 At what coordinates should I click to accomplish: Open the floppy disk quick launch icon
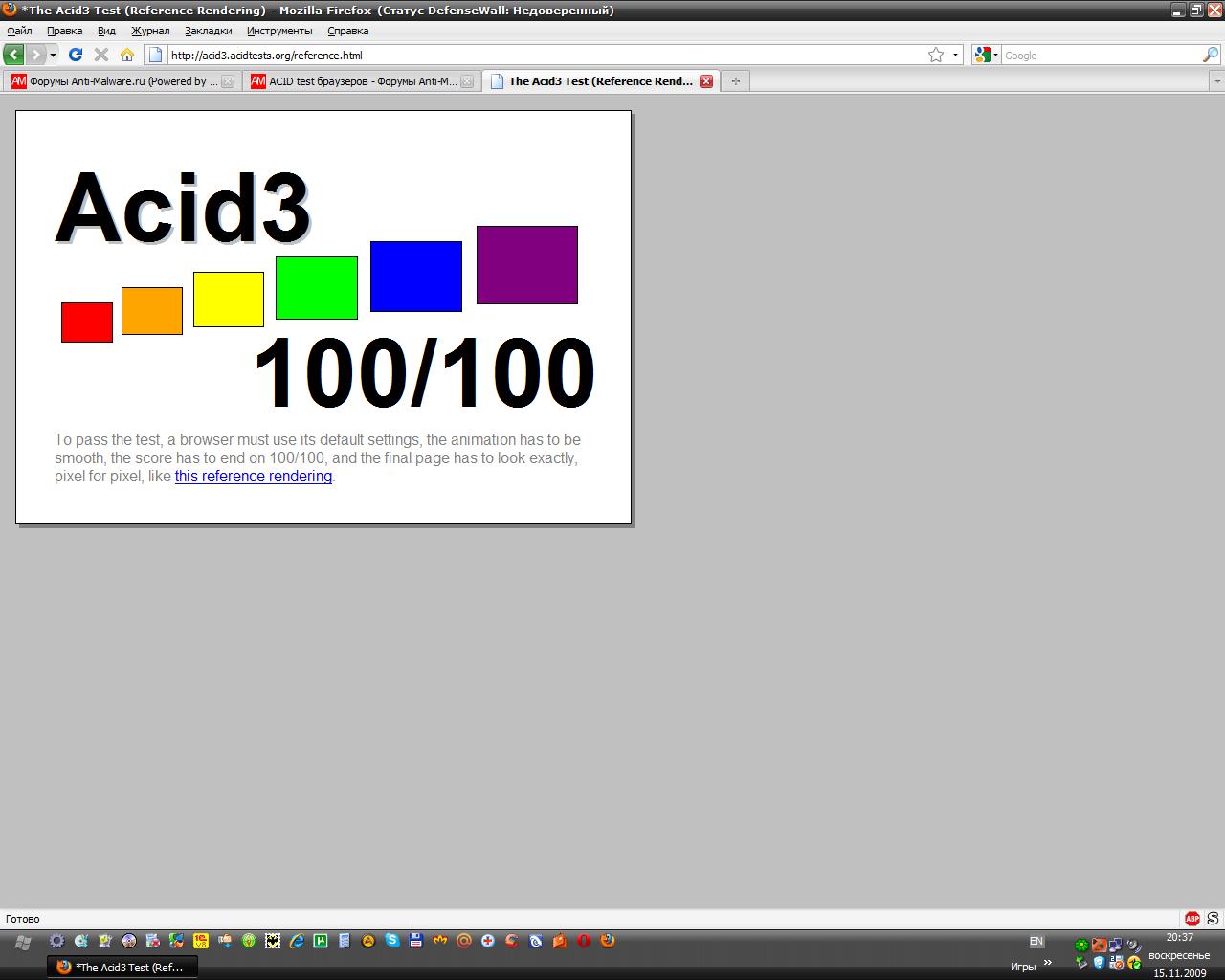pos(416,941)
